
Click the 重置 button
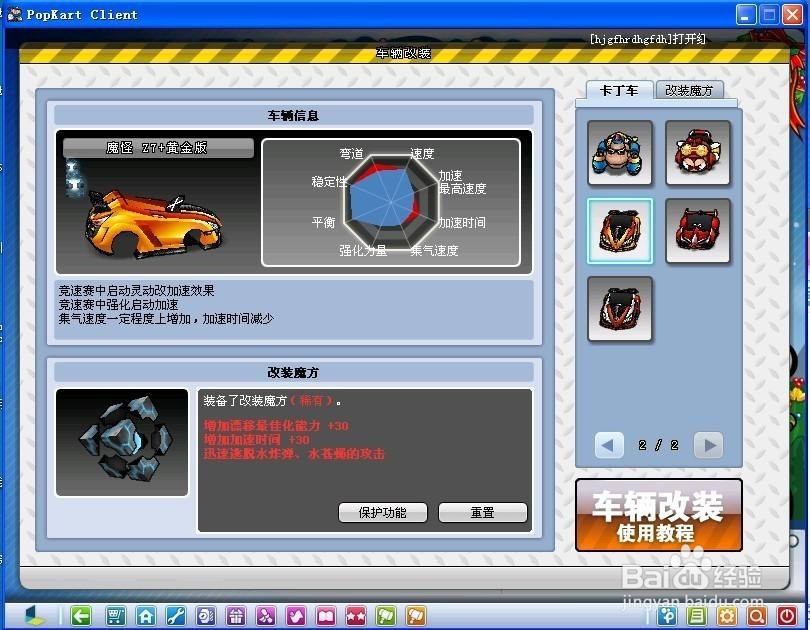[482, 513]
